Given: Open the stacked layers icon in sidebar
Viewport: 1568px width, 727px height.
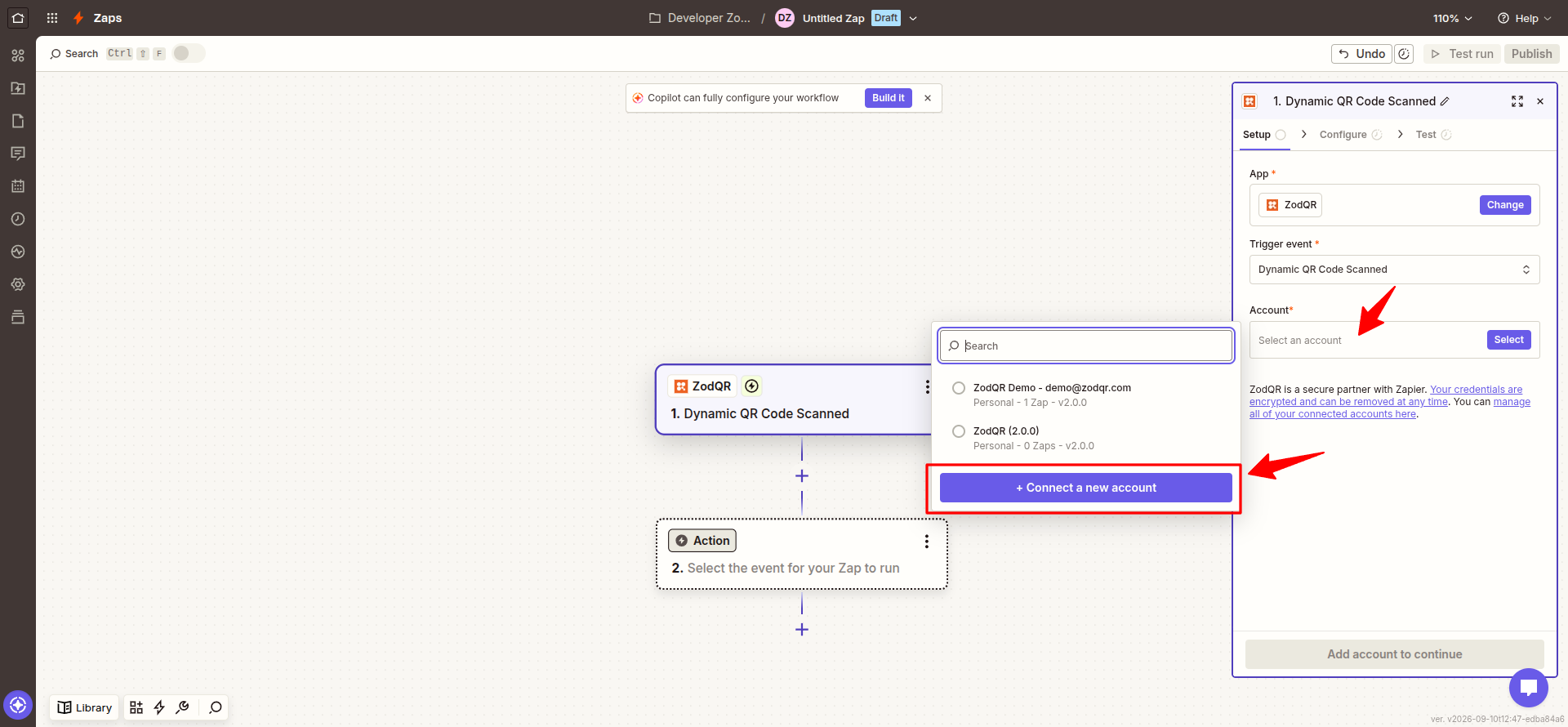Looking at the screenshot, I should [18, 317].
